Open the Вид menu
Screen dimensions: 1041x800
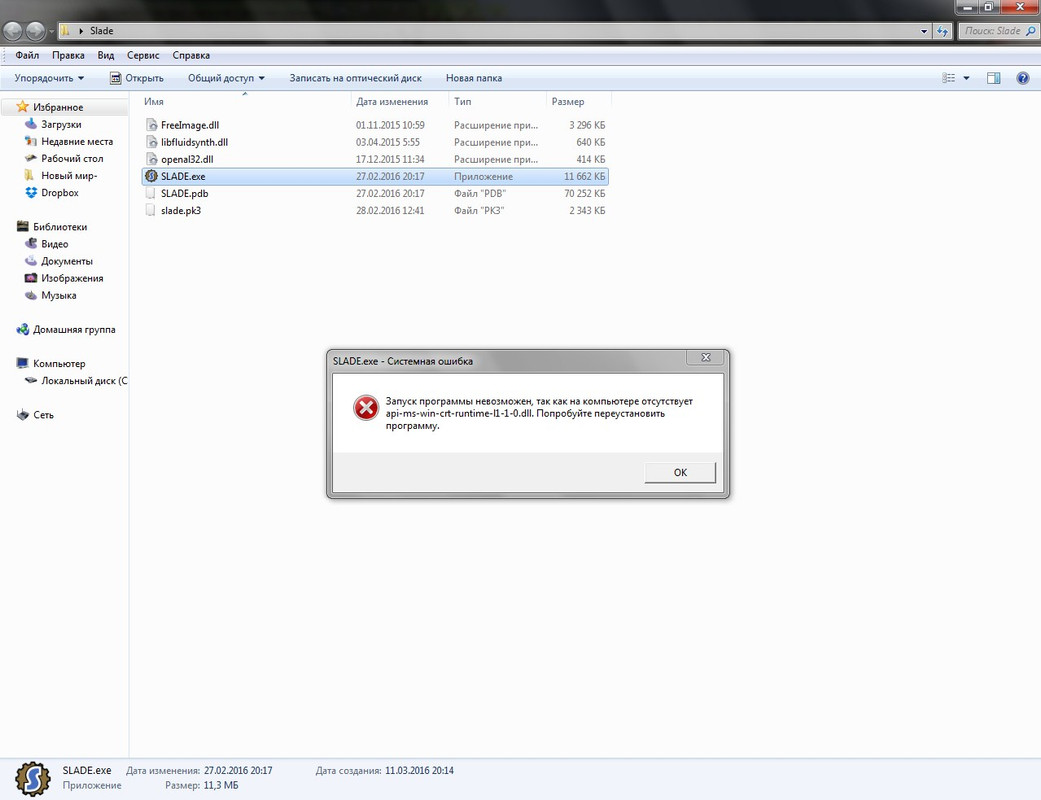[106, 55]
